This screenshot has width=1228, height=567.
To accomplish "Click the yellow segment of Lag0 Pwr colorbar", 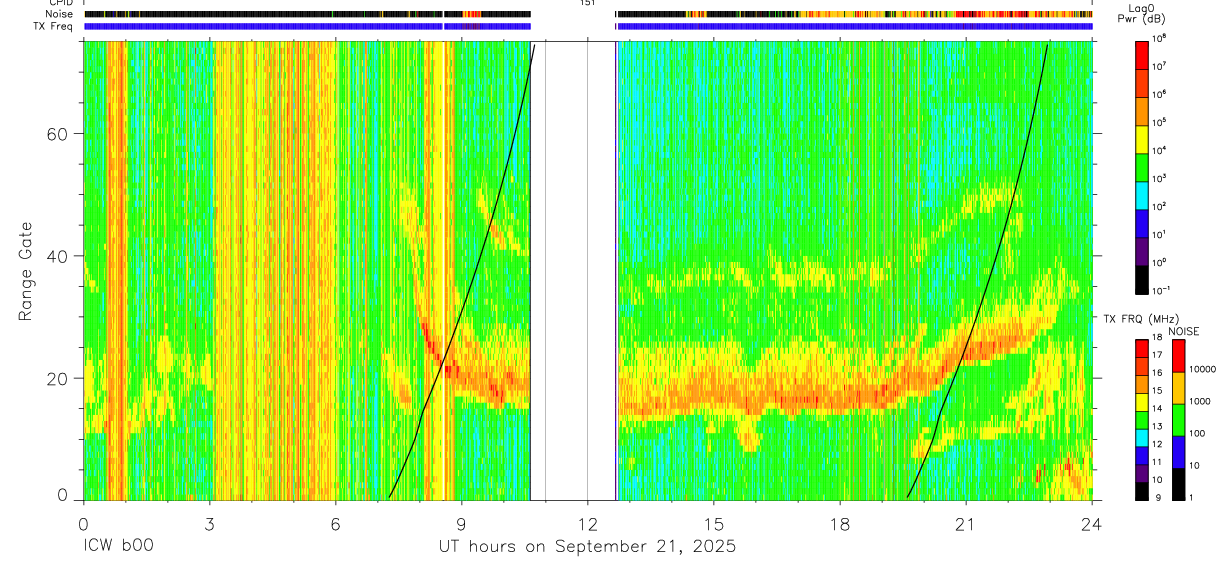I will (x=1142, y=138).
